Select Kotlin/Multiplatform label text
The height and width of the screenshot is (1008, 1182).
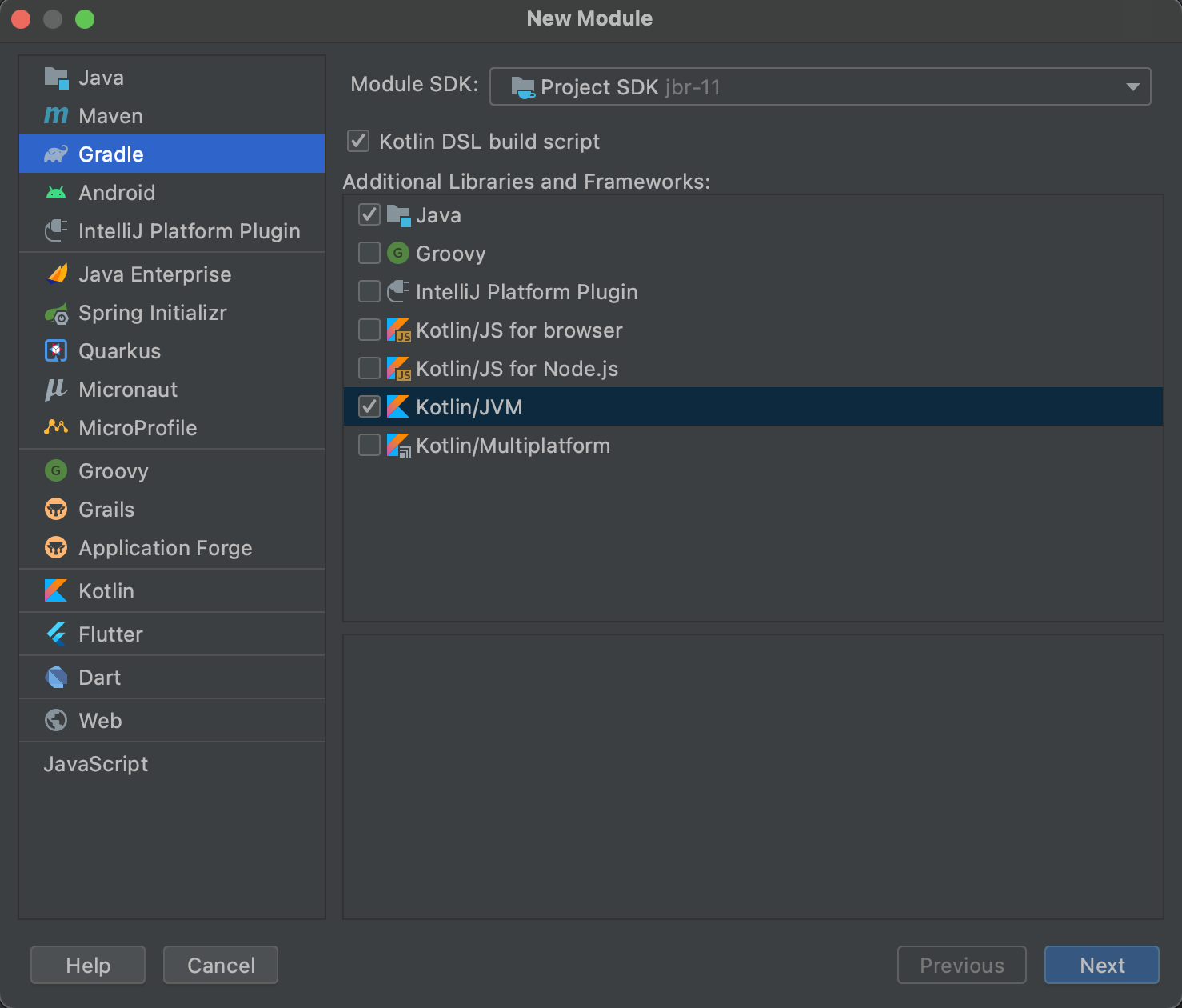tap(513, 446)
